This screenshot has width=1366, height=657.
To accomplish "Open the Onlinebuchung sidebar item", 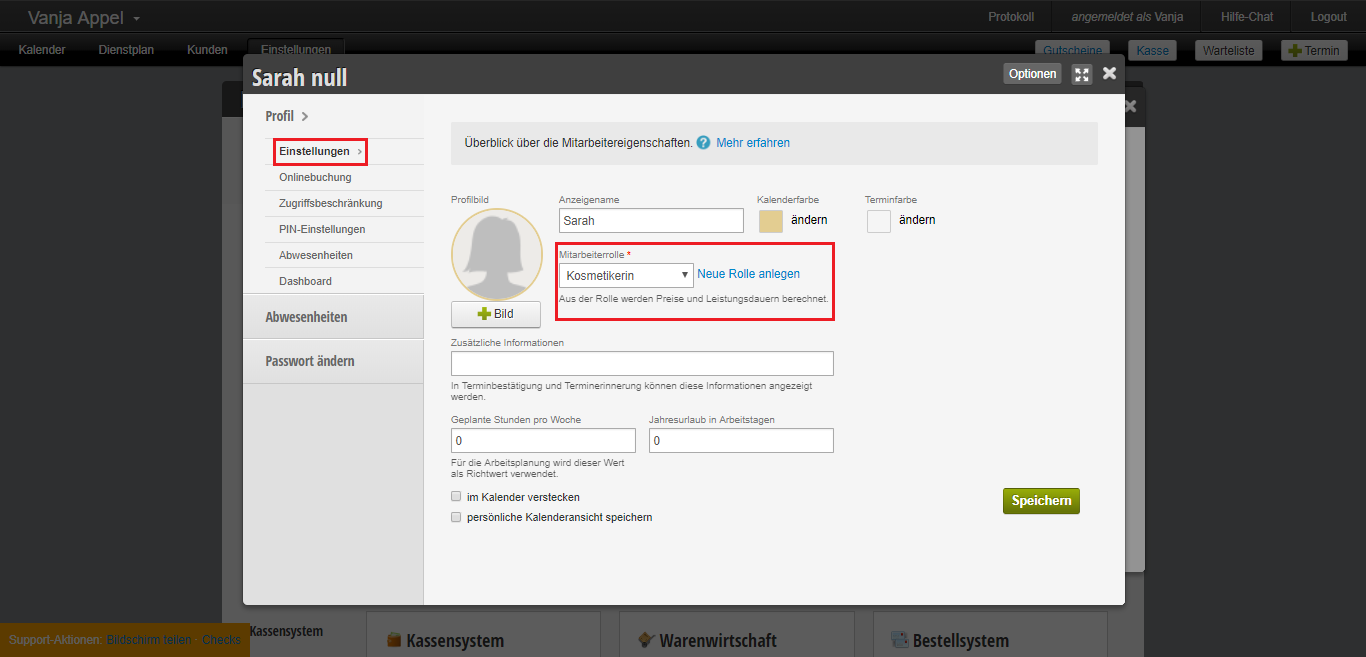I will 315,177.
